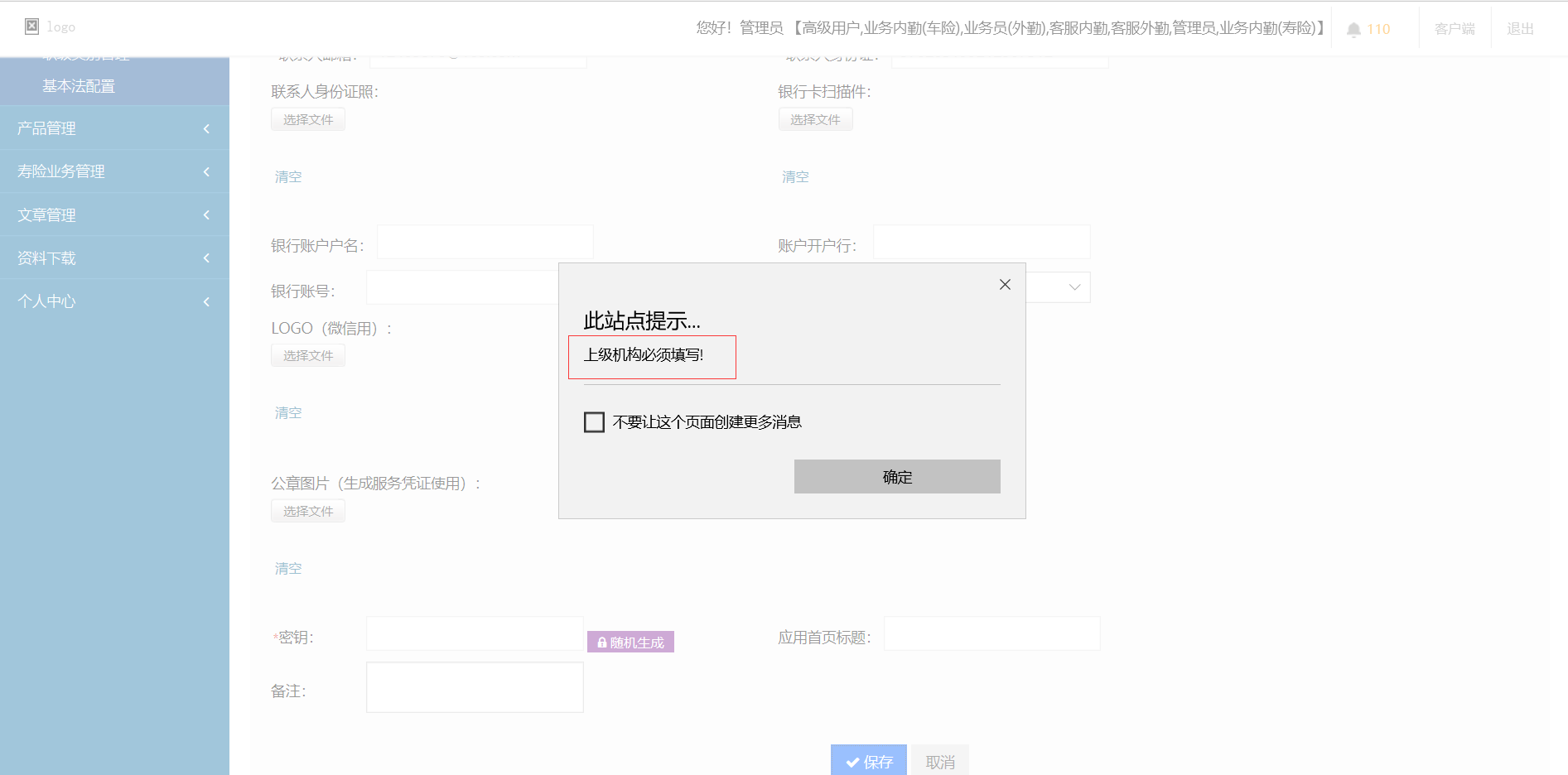Click 退出 in top bar

pyautogui.click(x=1520, y=29)
